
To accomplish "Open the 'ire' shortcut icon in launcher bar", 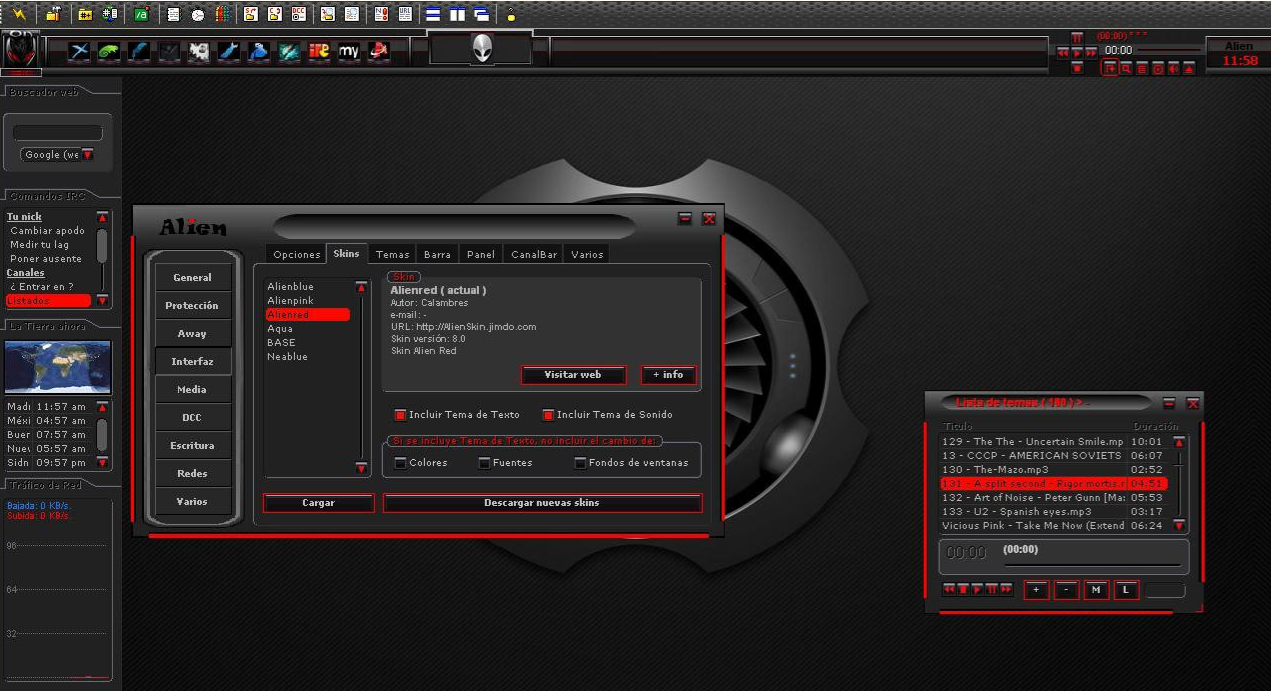I will pyautogui.click(x=319, y=50).
